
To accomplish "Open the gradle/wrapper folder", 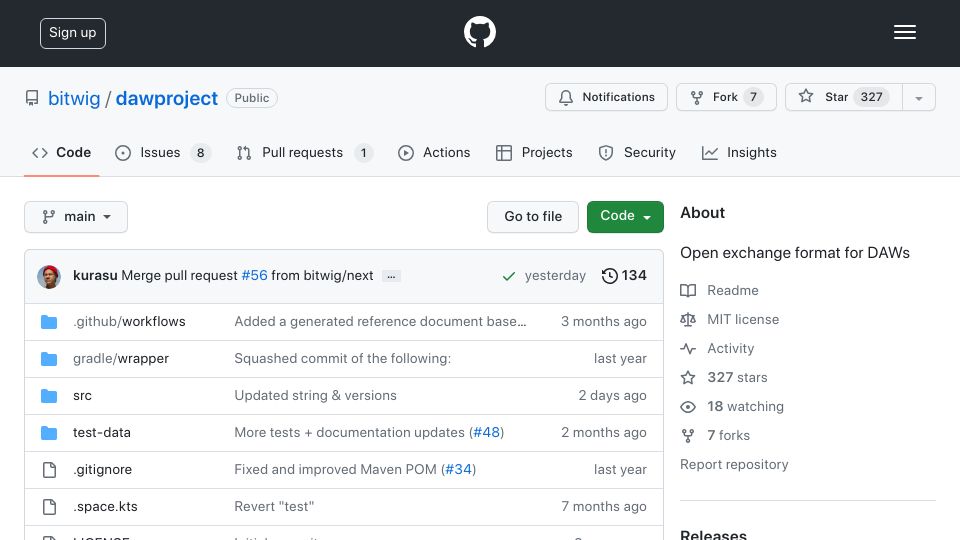I will click(121, 359).
